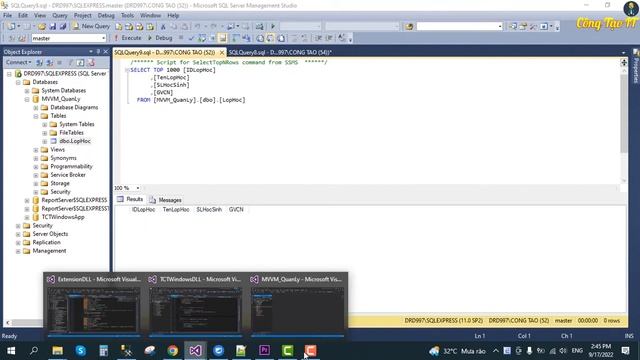Expand the Programmability folder node

pyautogui.click(x=36, y=167)
